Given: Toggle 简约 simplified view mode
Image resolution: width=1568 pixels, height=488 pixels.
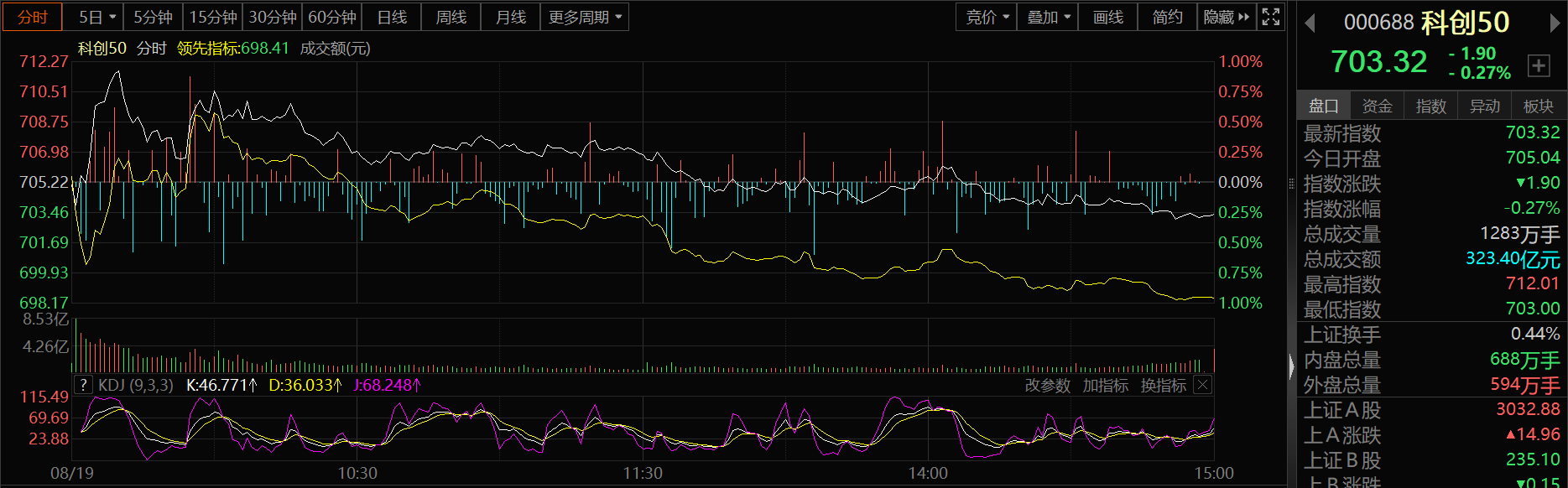Looking at the screenshot, I should (x=1166, y=17).
